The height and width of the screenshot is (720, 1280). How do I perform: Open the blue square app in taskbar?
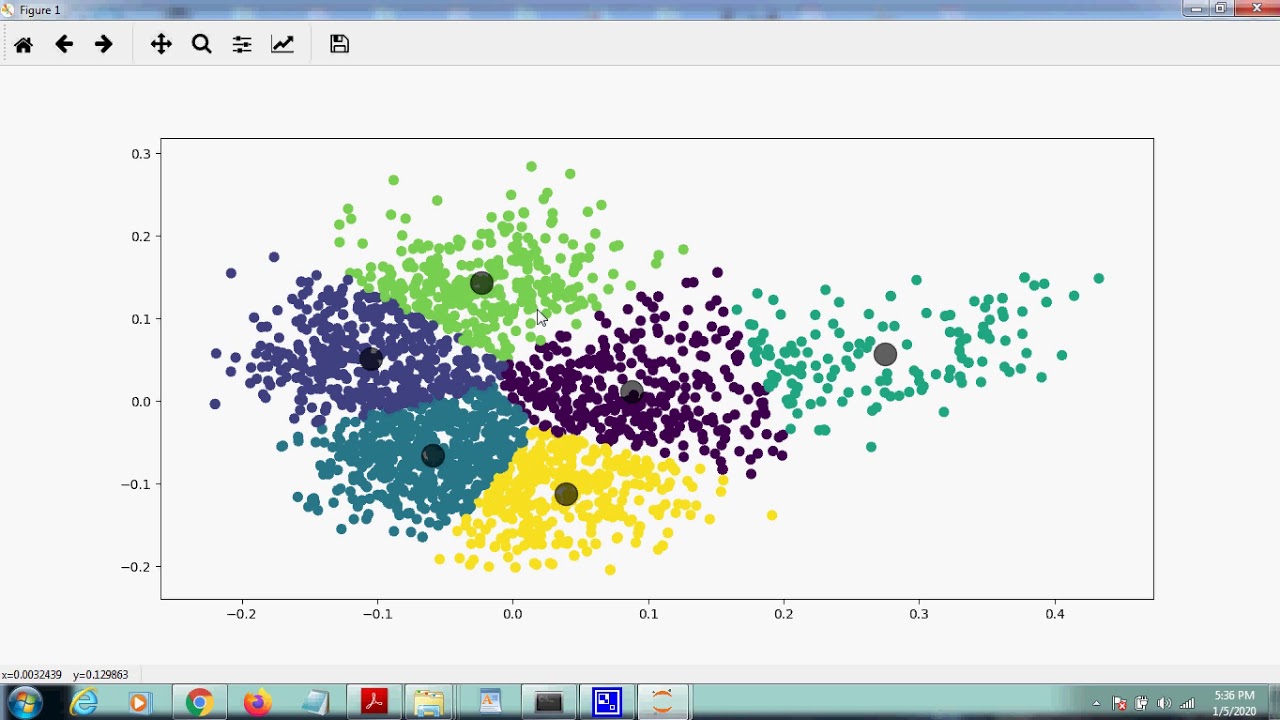tap(607, 703)
